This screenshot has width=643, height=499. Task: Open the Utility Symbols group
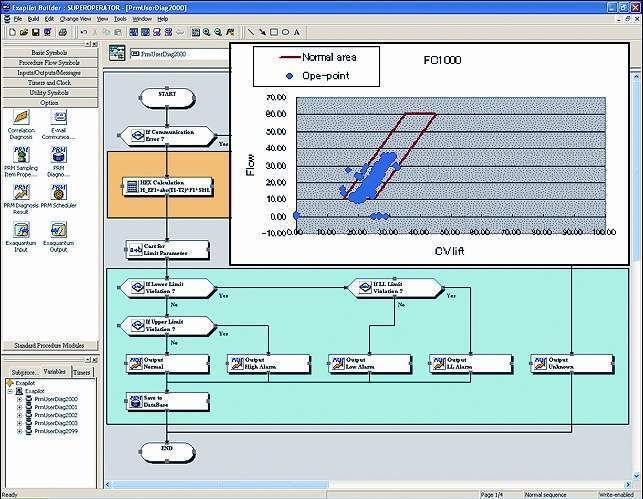point(50,93)
